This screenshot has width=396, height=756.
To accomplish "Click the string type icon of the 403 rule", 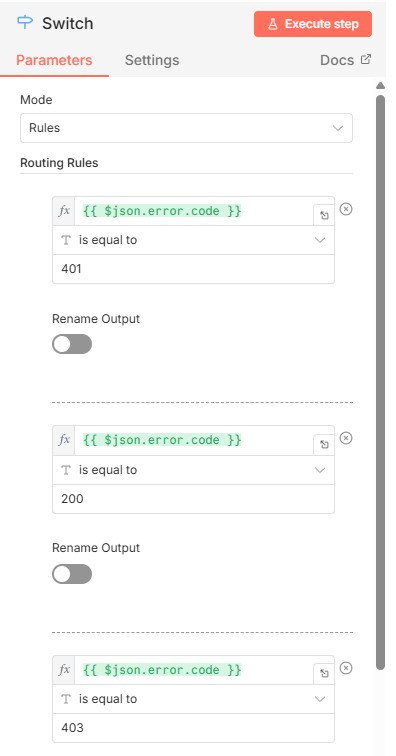I will pyautogui.click(x=66, y=699).
